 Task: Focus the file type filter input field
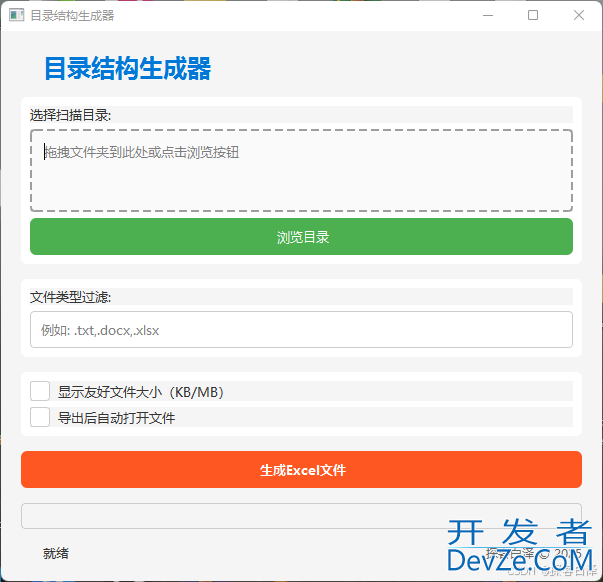coord(301,330)
